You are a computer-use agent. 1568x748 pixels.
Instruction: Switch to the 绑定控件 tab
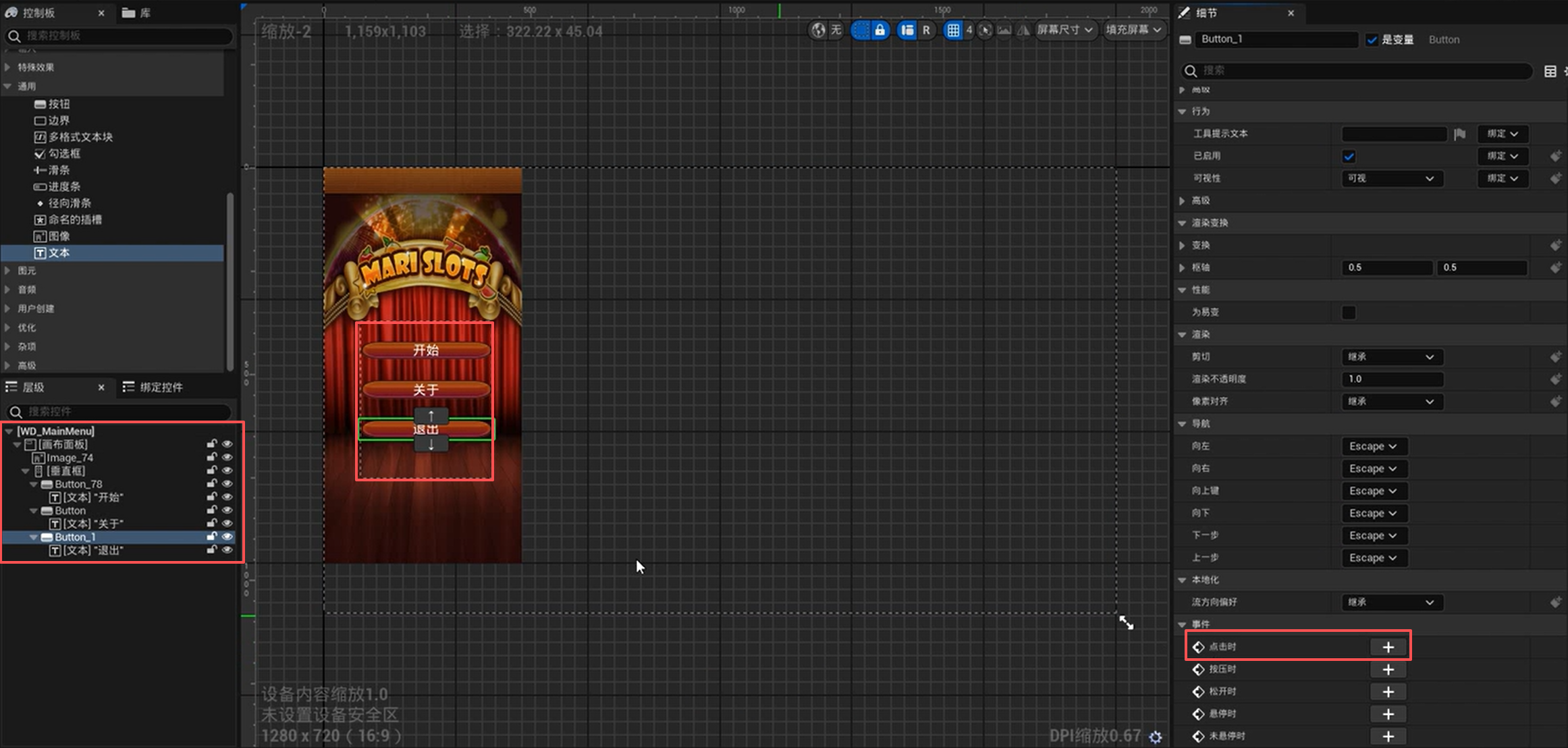tap(153, 387)
